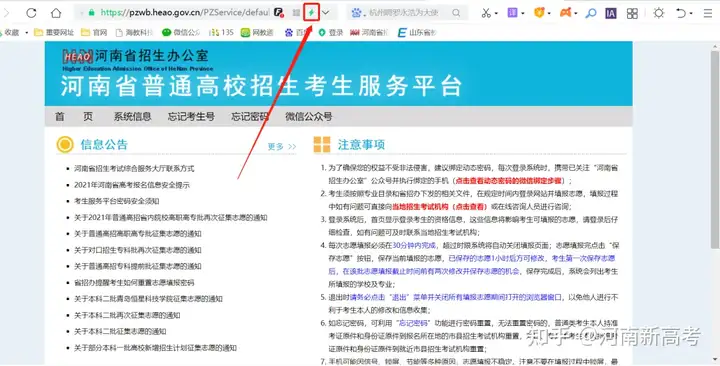Open the dropdown arrow next to the scissors tool
This screenshot has width=720, height=366.
click(496, 14)
